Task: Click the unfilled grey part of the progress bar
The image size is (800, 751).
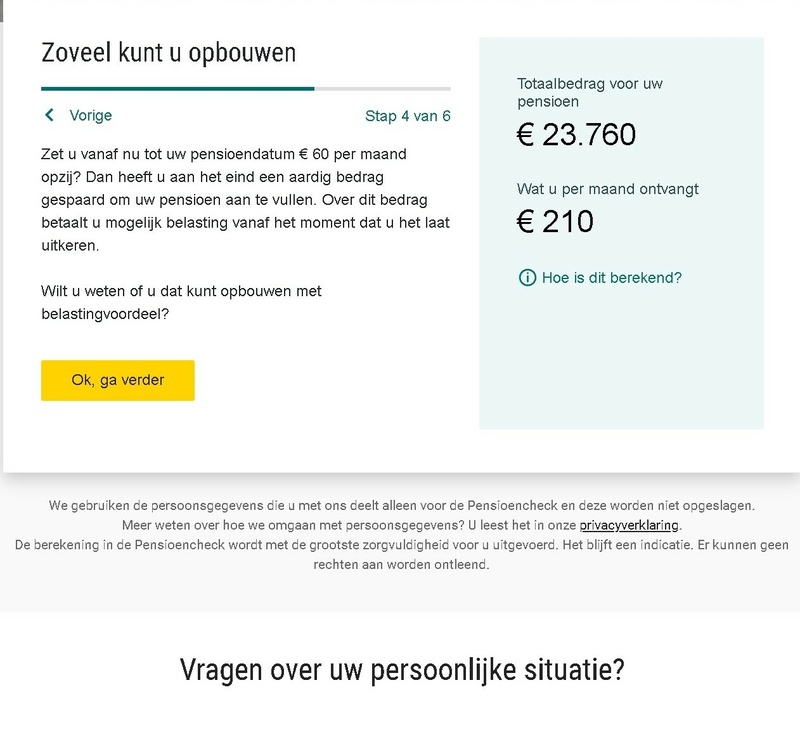Action: [382, 89]
